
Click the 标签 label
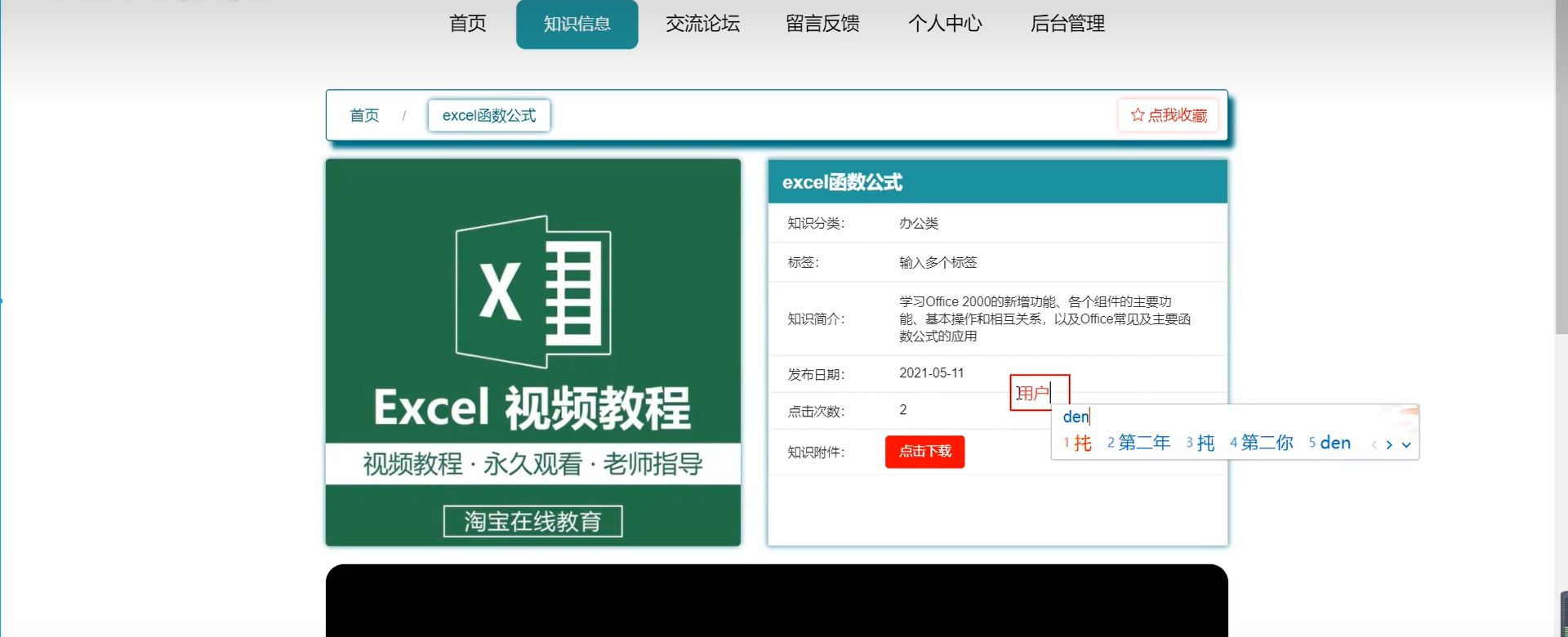tap(803, 263)
